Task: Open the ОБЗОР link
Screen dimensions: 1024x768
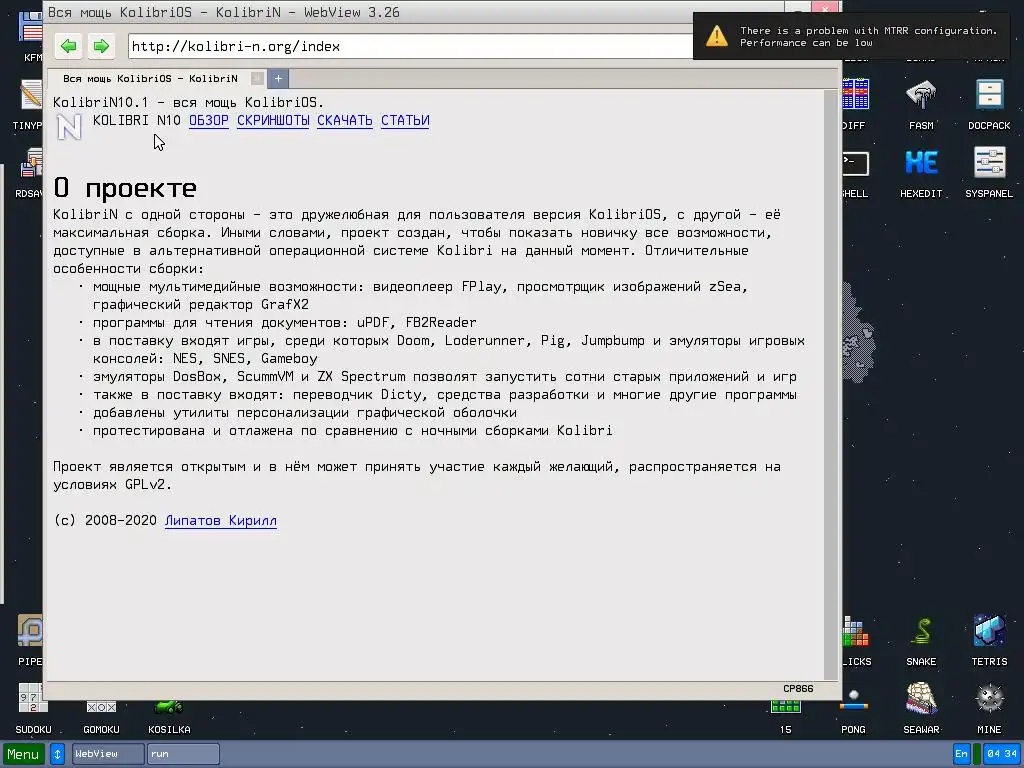Action: point(209,120)
